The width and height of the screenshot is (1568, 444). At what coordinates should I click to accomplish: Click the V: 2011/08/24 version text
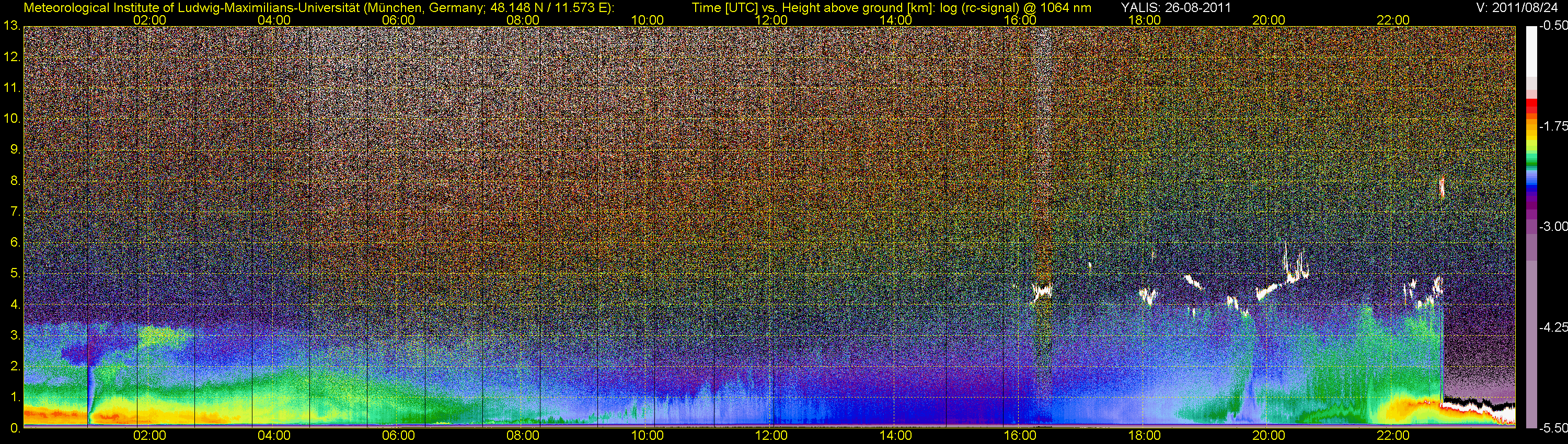[x=1519, y=8]
